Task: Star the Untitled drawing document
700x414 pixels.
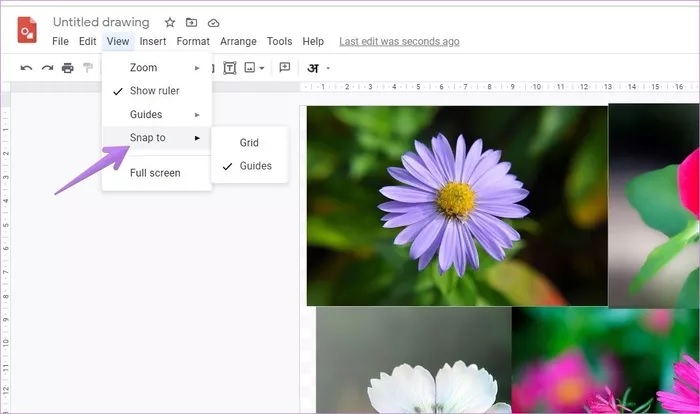Action: [170, 22]
